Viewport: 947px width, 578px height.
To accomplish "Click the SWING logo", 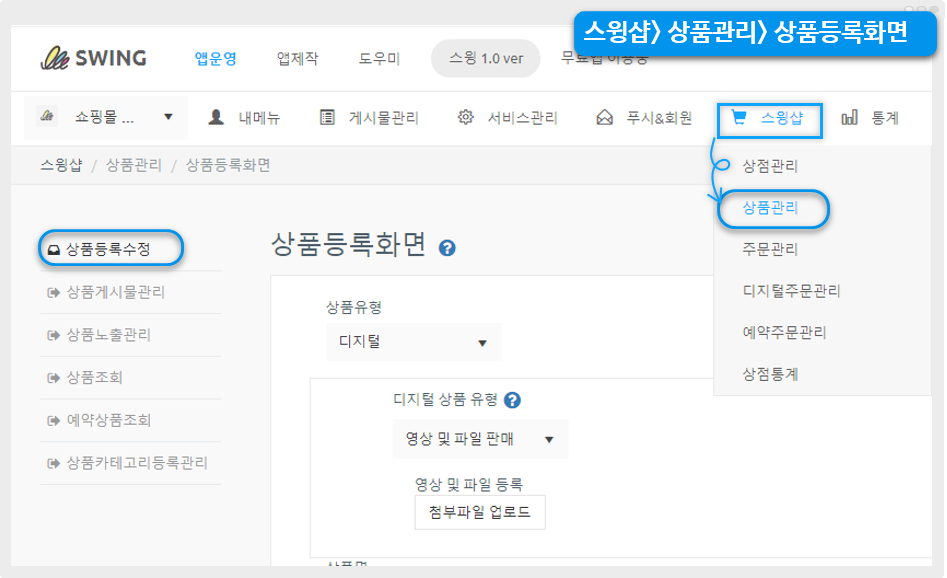I will point(93,58).
